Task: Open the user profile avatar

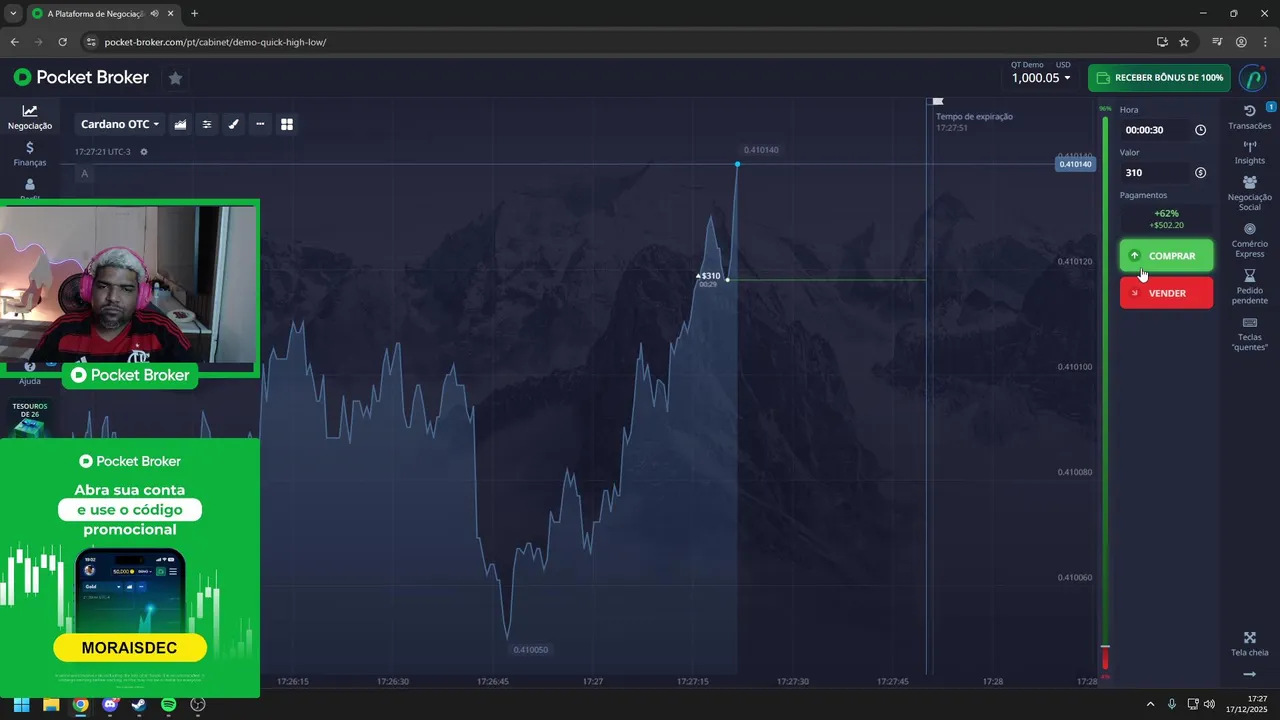Action: [x=1253, y=77]
